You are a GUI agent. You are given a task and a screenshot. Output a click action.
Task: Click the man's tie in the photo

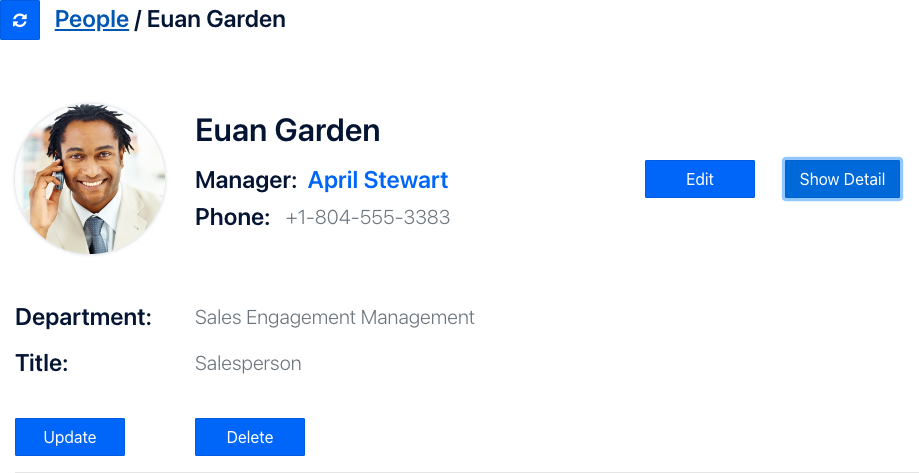pos(95,236)
